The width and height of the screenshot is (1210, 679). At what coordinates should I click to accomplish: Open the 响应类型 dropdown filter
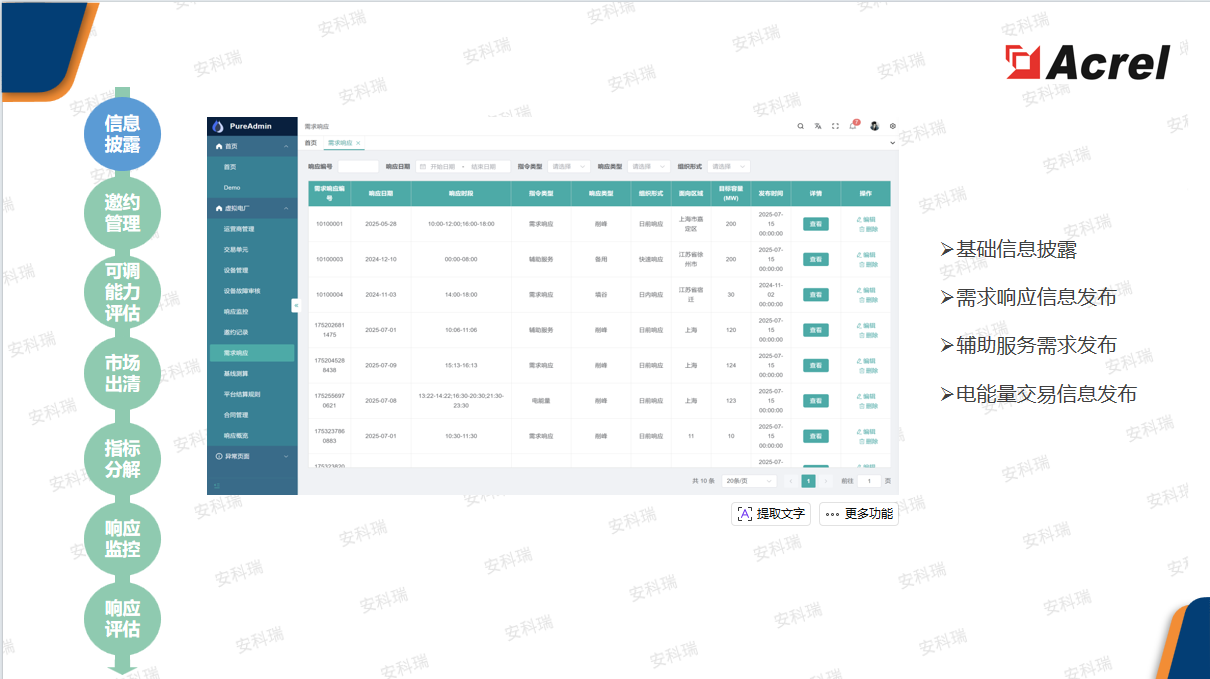(x=649, y=167)
